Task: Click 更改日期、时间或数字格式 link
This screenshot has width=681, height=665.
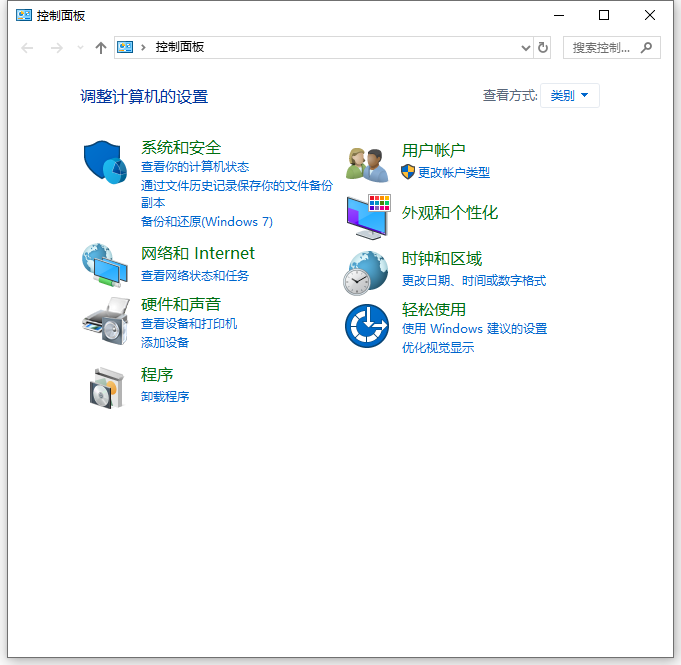Action: pos(473,281)
